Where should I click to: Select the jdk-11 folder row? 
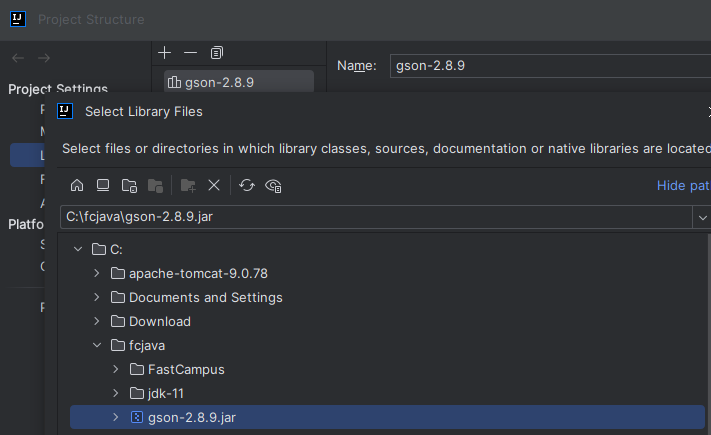tap(166, 394)
